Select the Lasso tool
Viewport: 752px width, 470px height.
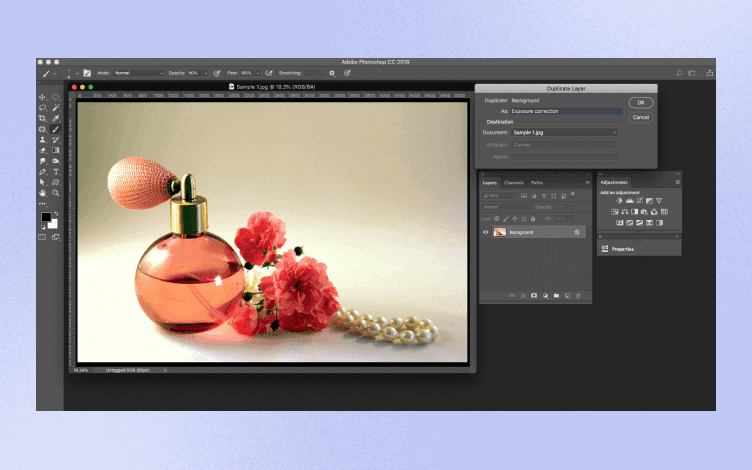[43, 108]
